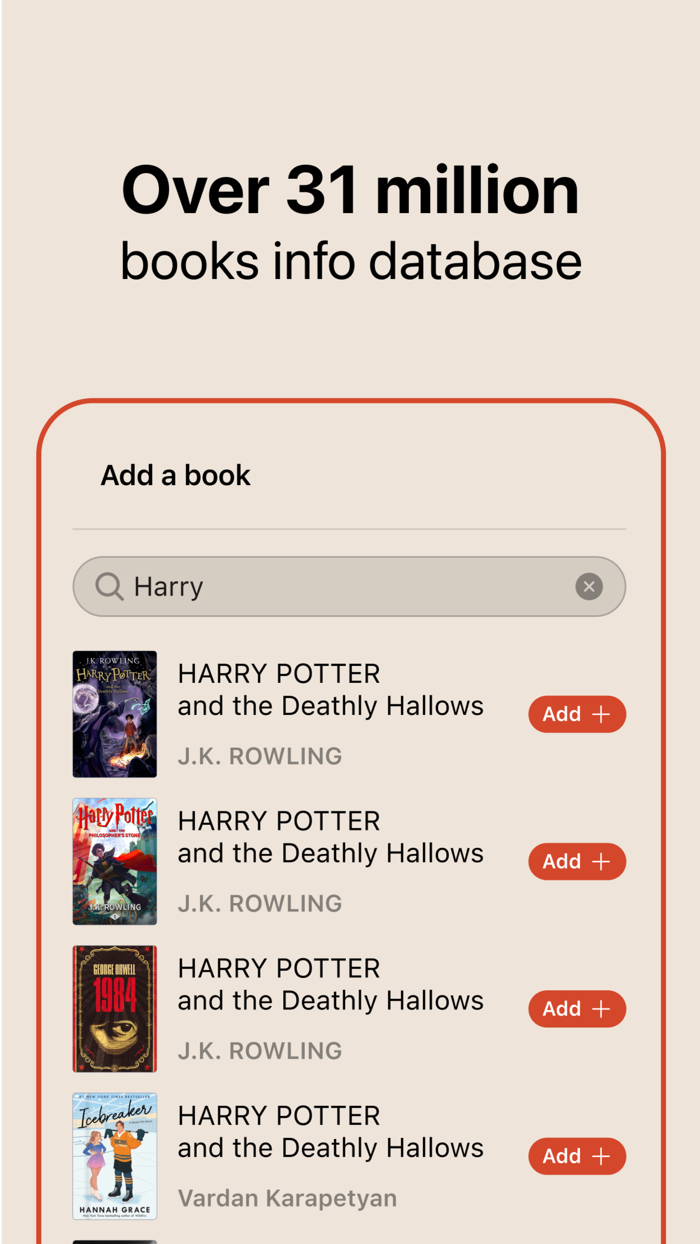
Task: Select the Harry Potter Philosopher's Stone cover image
Action: tap(114, 861)
